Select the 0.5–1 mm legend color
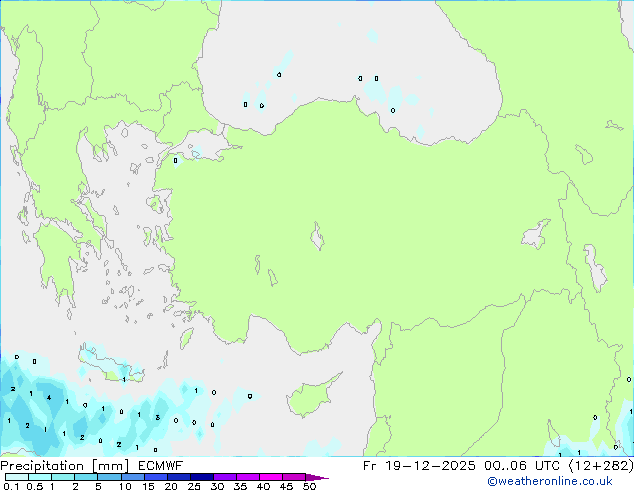This screenshot has height=490, width=634. click(40, 477)
